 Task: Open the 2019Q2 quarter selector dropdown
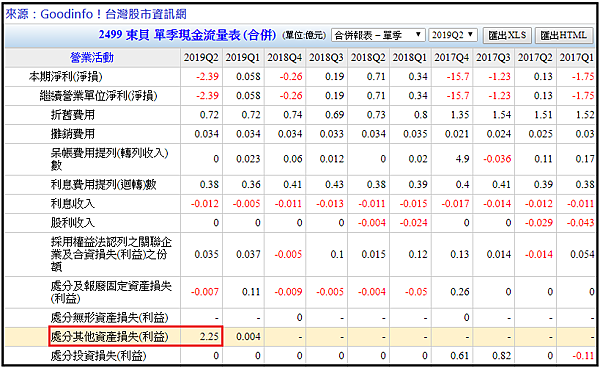453,35
